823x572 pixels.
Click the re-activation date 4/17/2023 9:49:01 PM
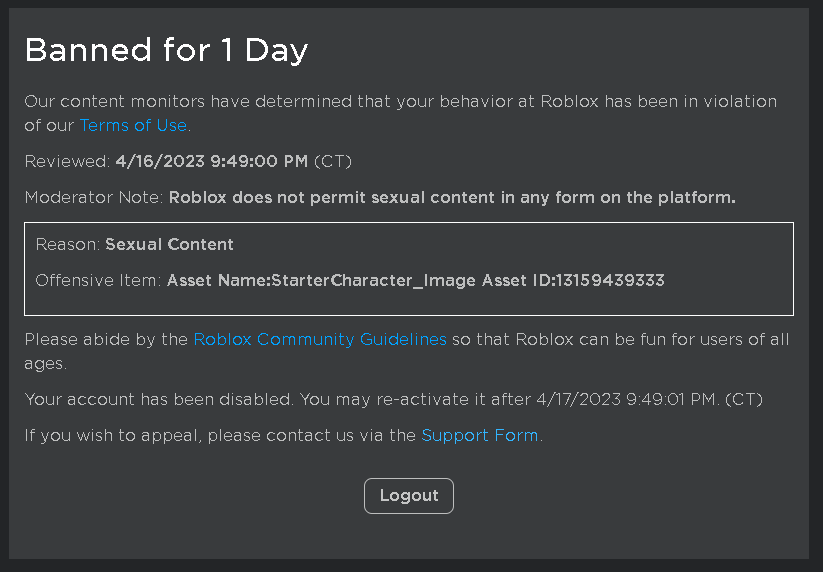(626, 399)
